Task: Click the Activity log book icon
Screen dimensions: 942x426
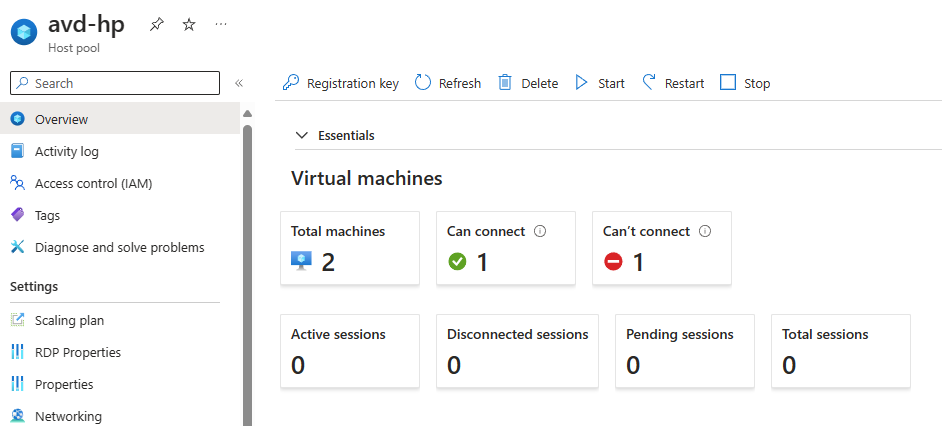Action: point(18,151)
